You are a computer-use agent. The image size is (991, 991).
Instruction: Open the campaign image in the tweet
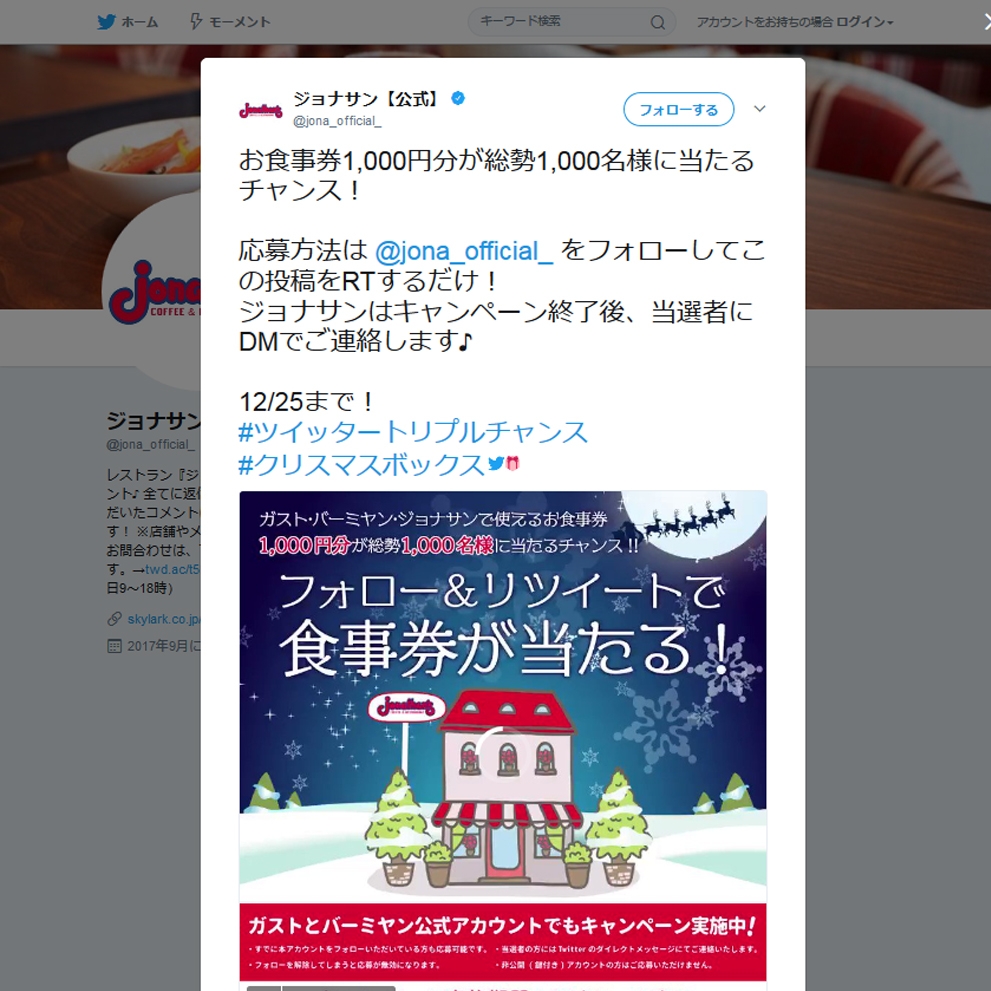click(503, 740)
